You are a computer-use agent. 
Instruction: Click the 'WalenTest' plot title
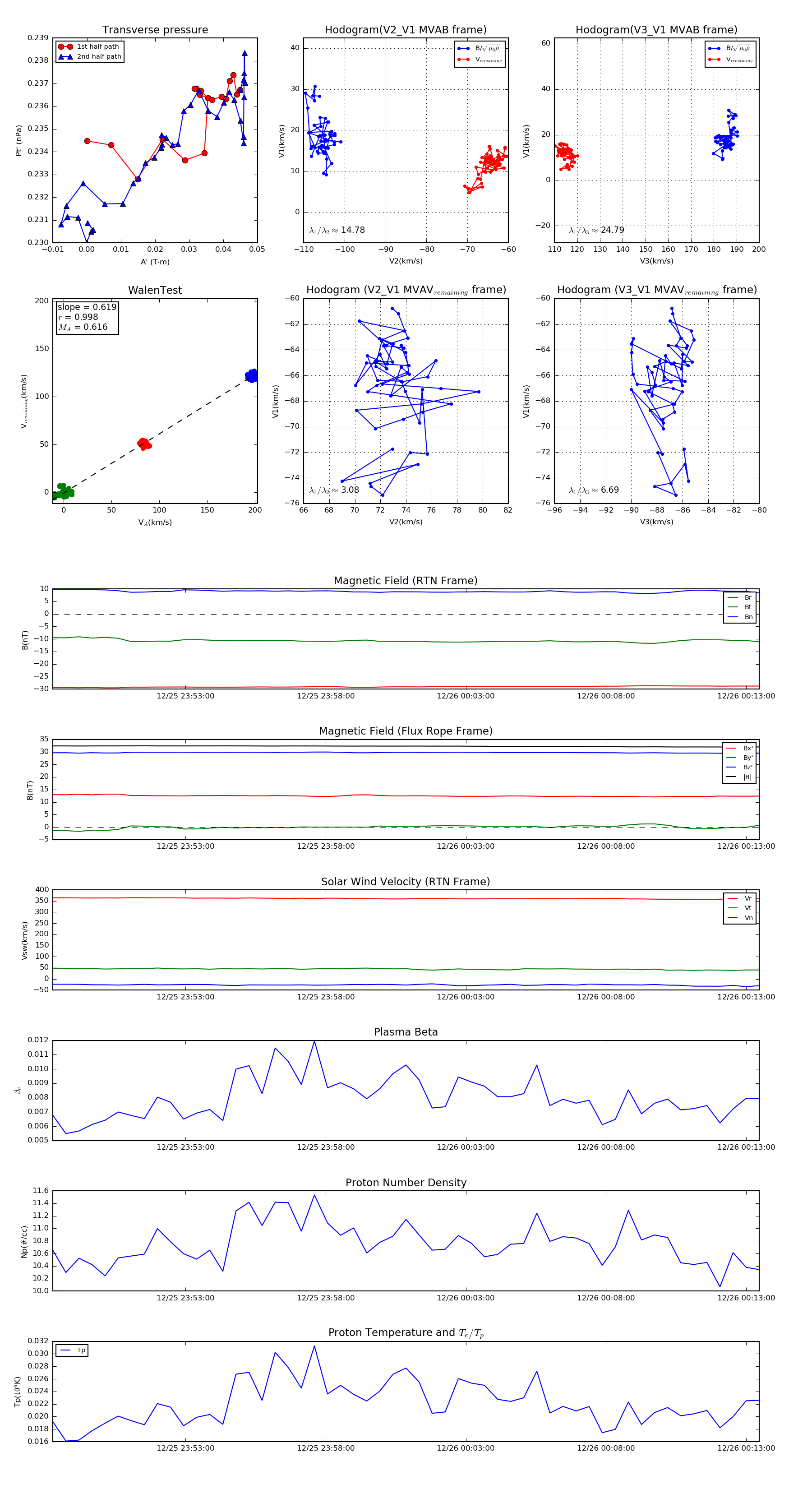pyautogui.click(x=155, y=290)
